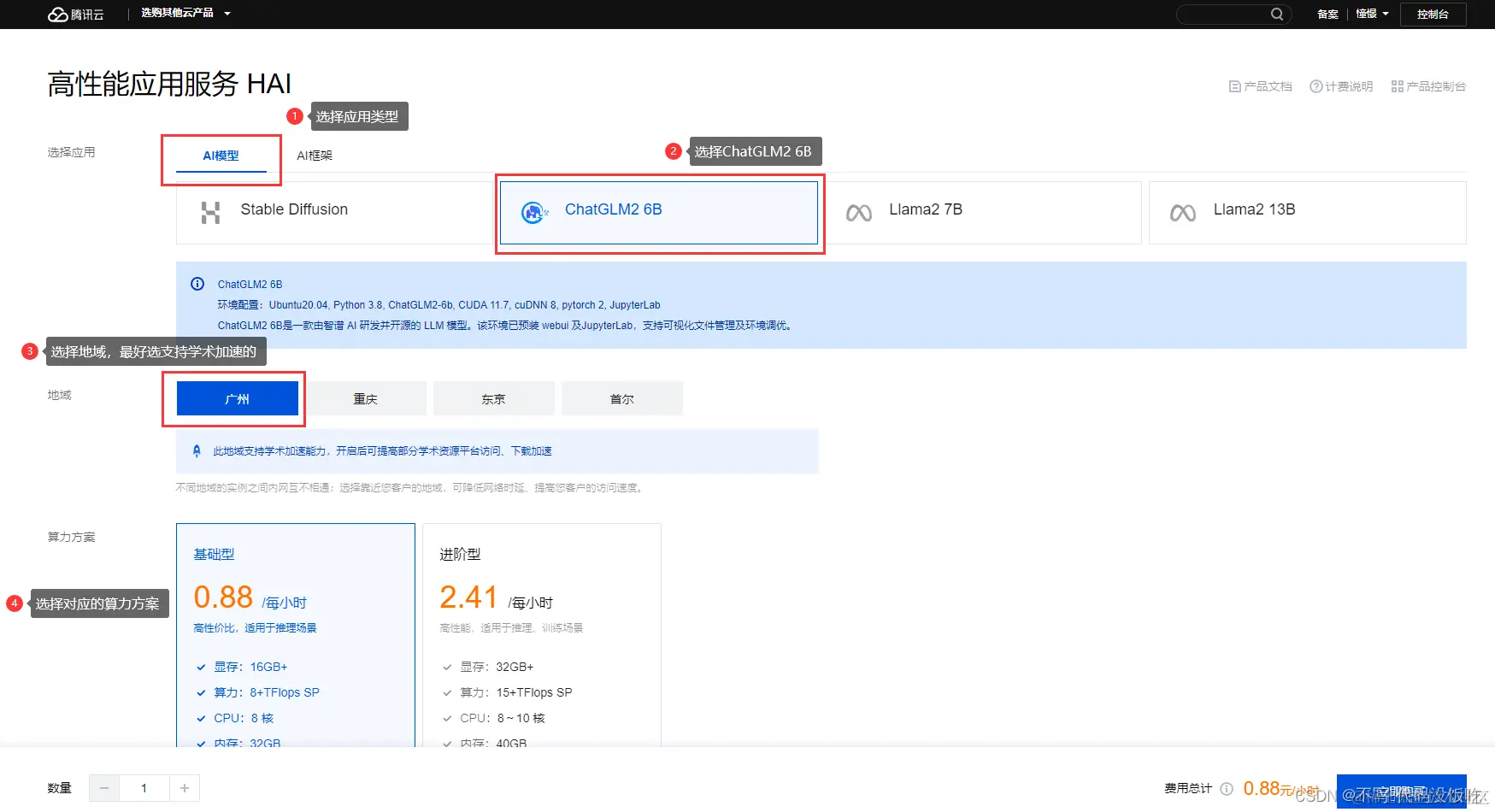Decrease quantity with the minus button
The image size is (1495, 812).
click(104, 788)
